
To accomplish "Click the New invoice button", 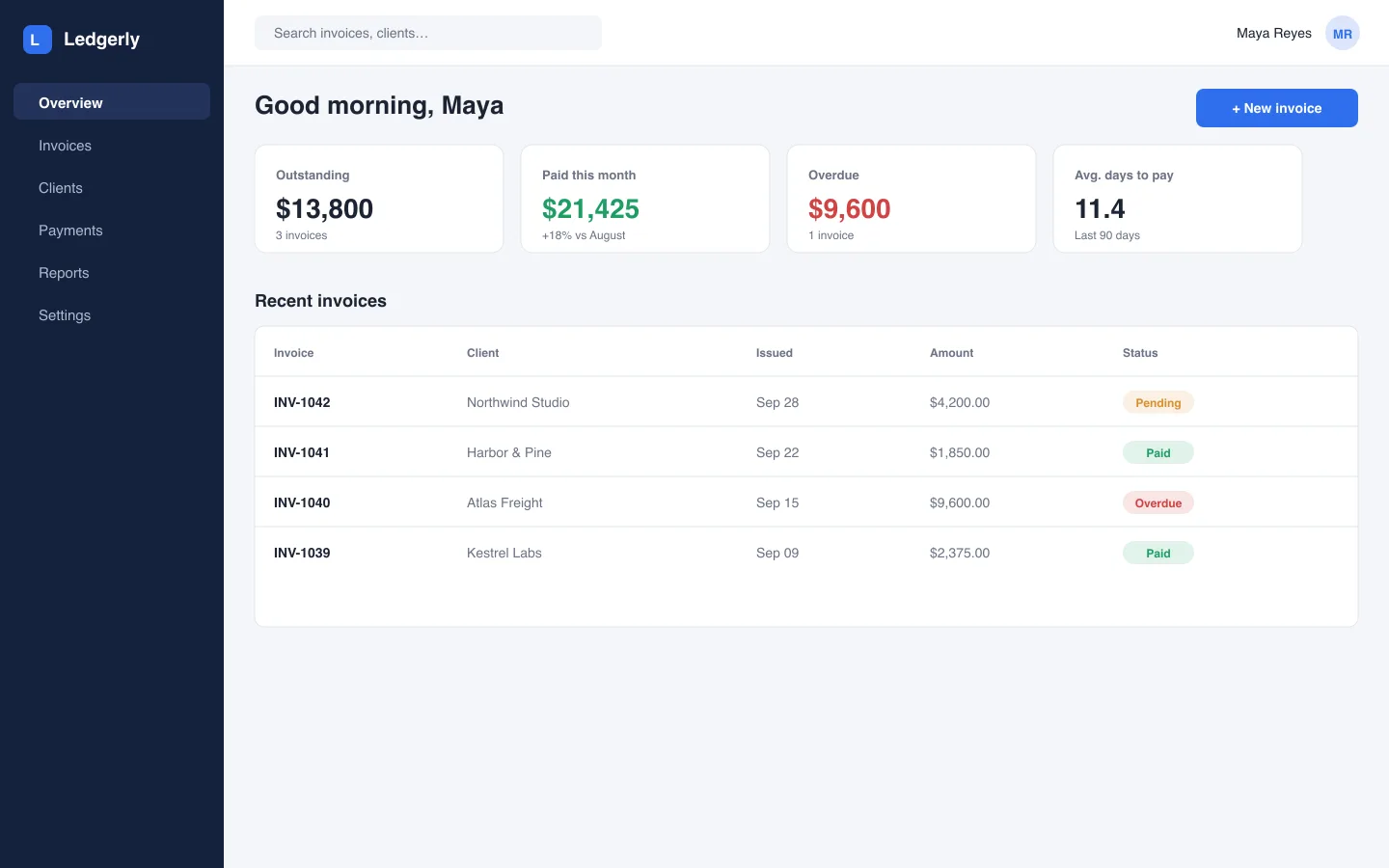I will click(1277, 108).
